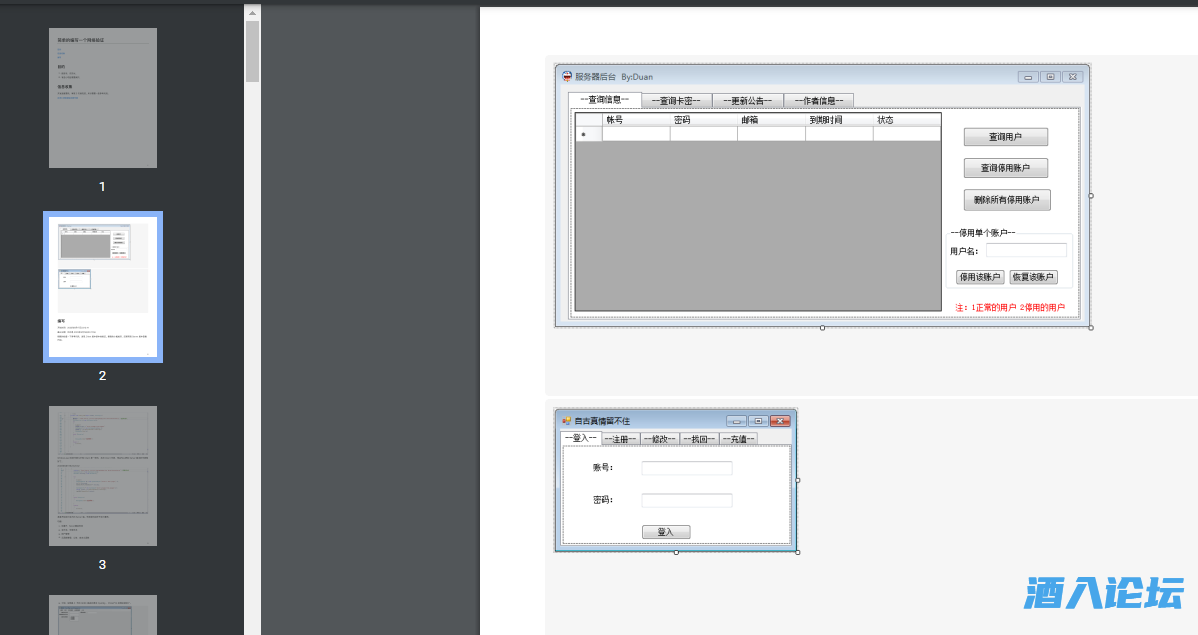
Task: Click the 自古真情留不住 window title icon
Action: (566, 421)
